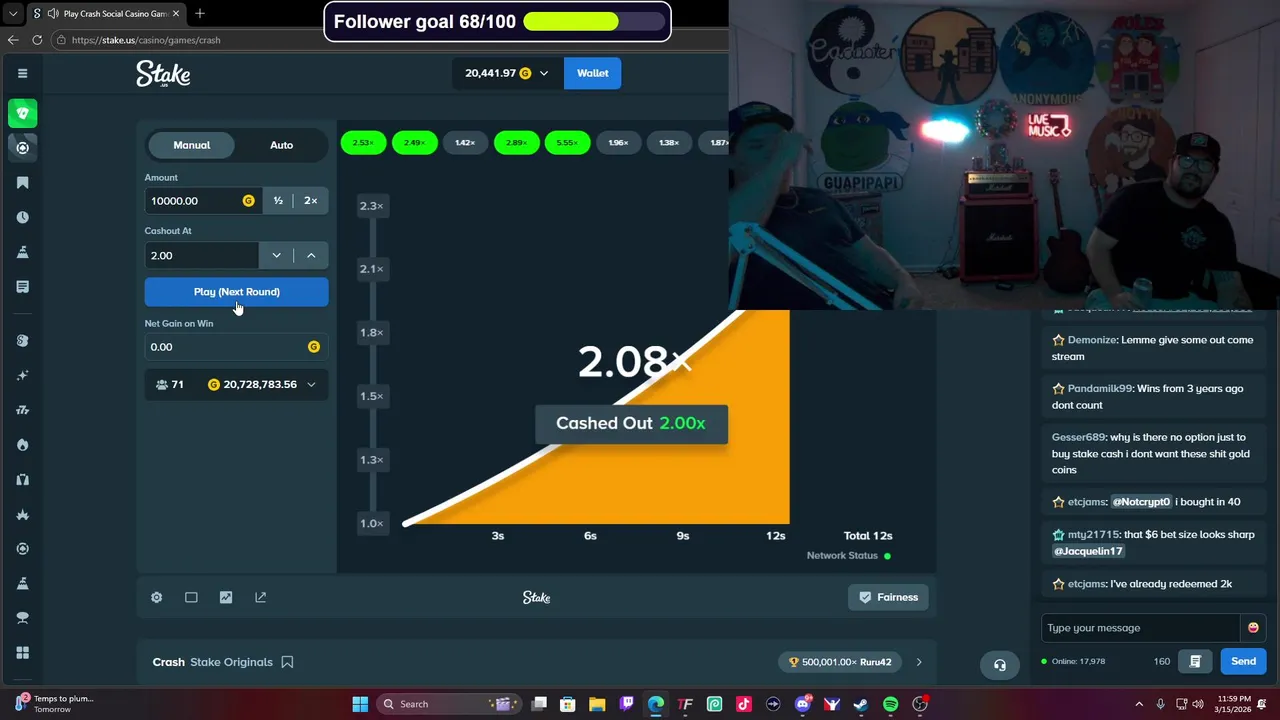Open the 500,001.00× Ruru42 highlight
This screenshot has width=1280, height=720.
pos(840,662)
